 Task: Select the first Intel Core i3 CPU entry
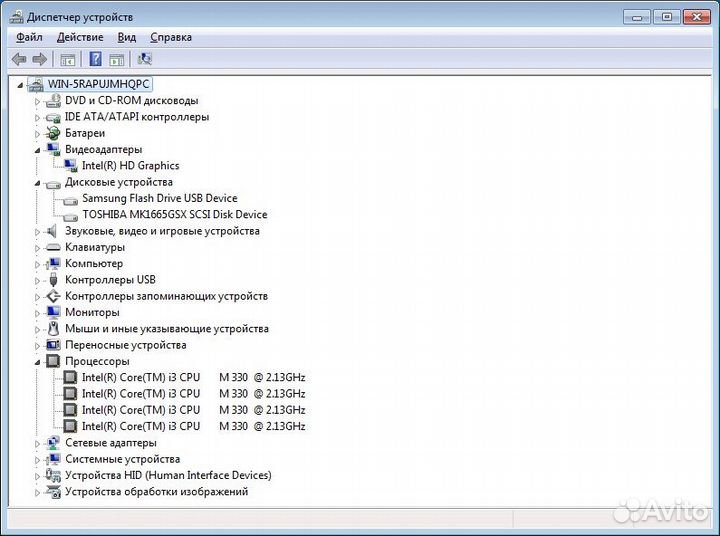pos(193,377)
